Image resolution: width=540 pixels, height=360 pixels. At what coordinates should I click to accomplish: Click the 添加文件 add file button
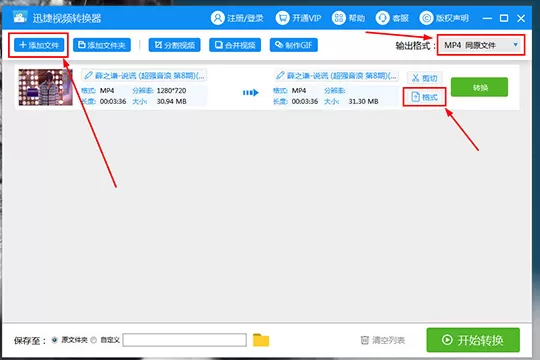coord(39,45)
